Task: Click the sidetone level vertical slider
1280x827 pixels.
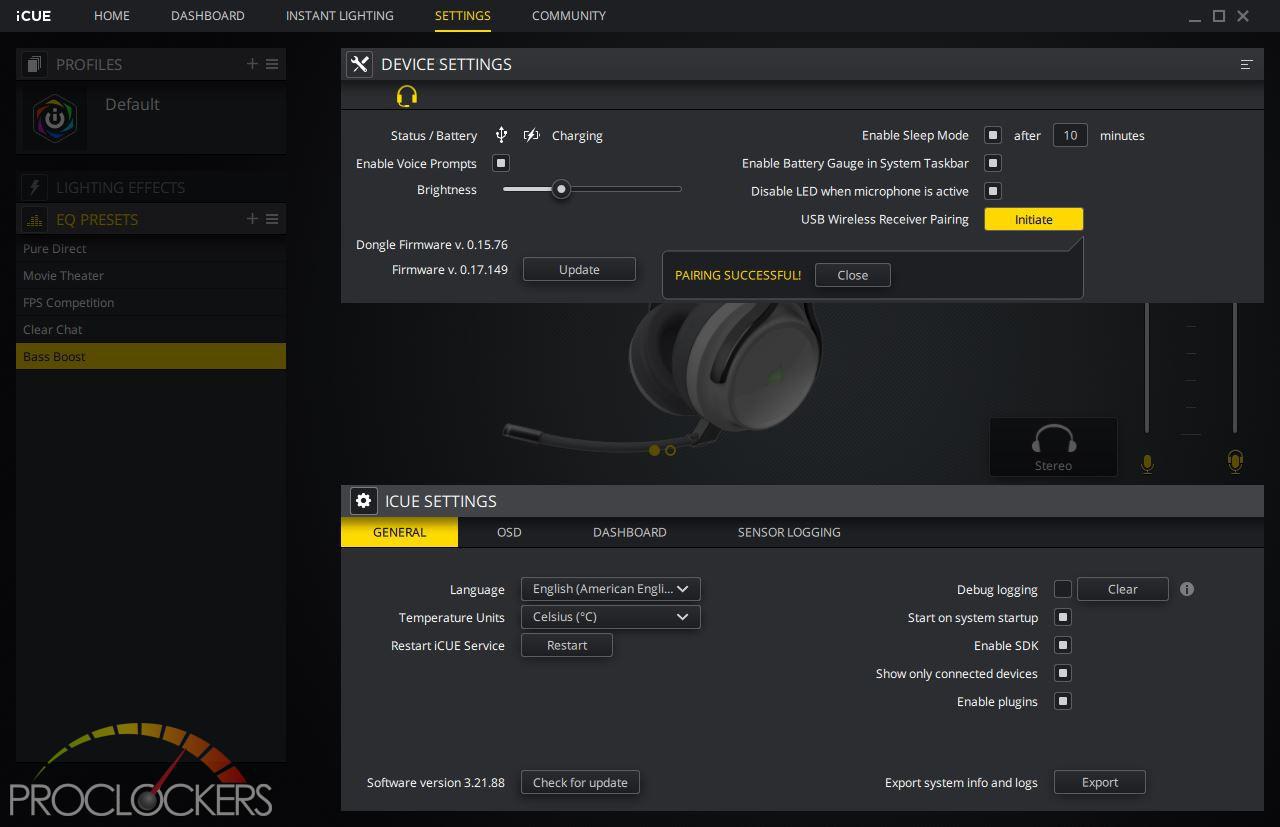Action: pyautogui.click(x=1235, y=368)
